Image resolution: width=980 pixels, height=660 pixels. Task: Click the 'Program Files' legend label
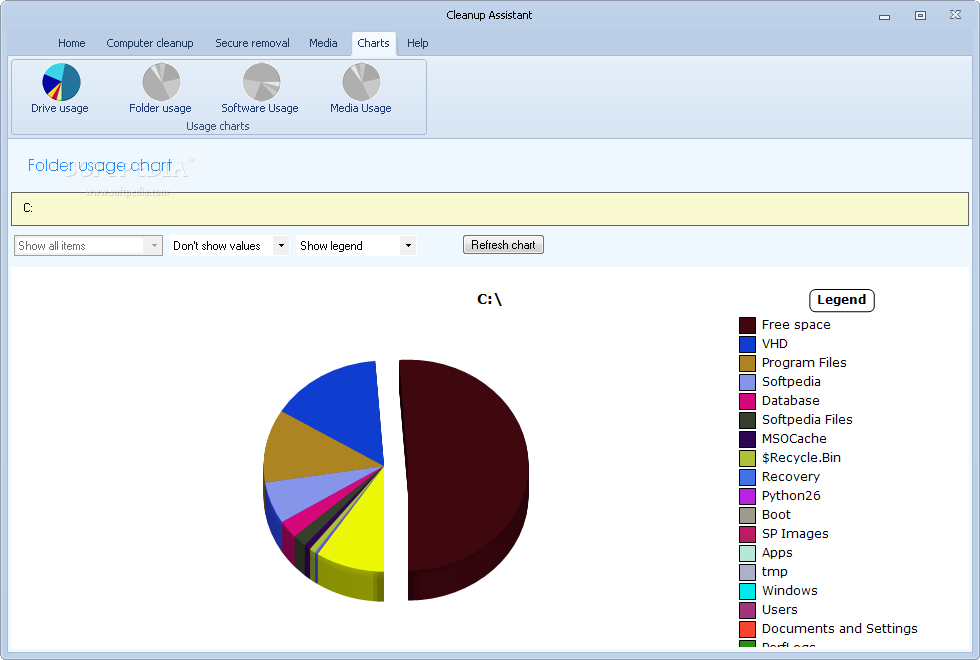[804, 363]
